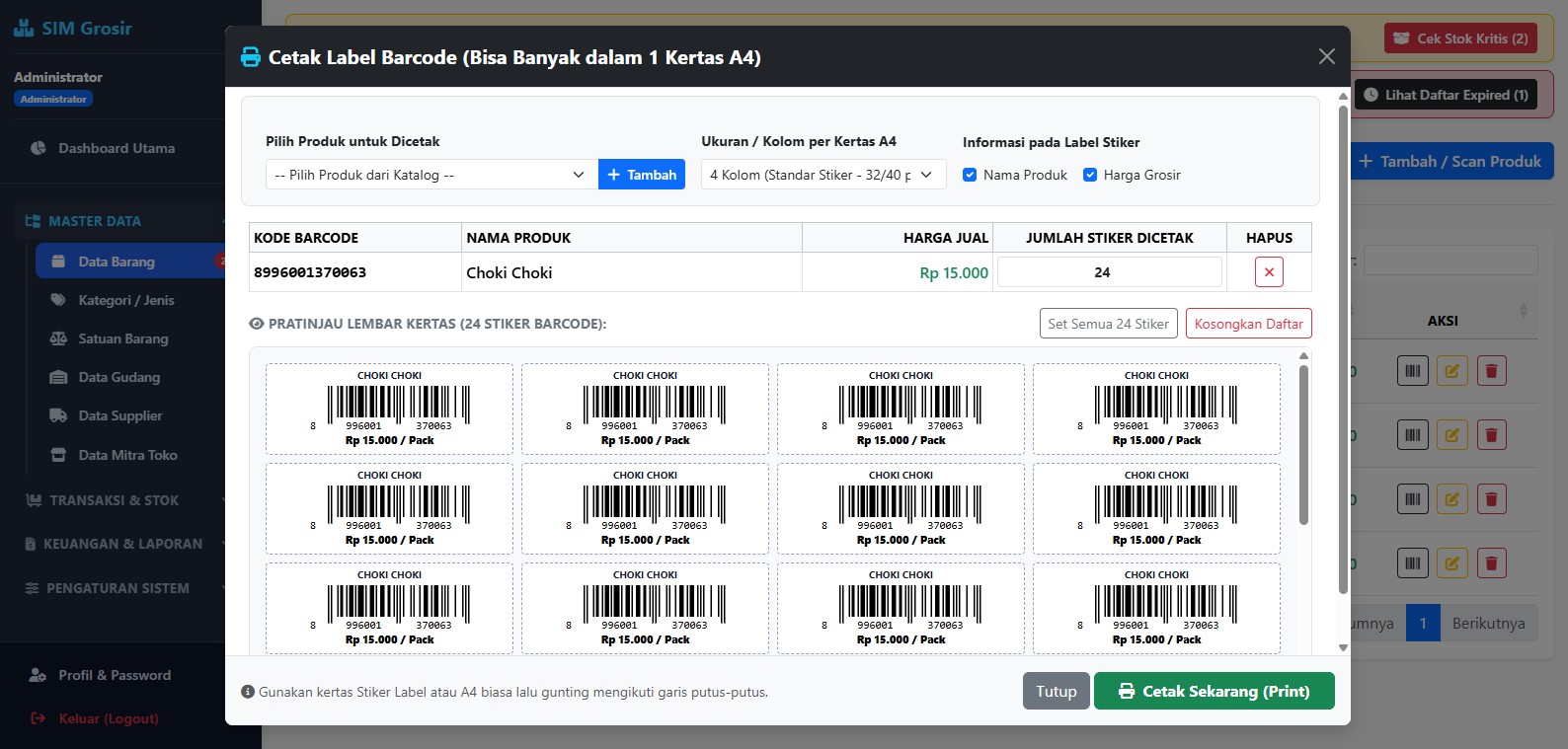Click the red X delete icon for Choki Choki
The image size is (1568, 749).
(x=1269, y=272)
